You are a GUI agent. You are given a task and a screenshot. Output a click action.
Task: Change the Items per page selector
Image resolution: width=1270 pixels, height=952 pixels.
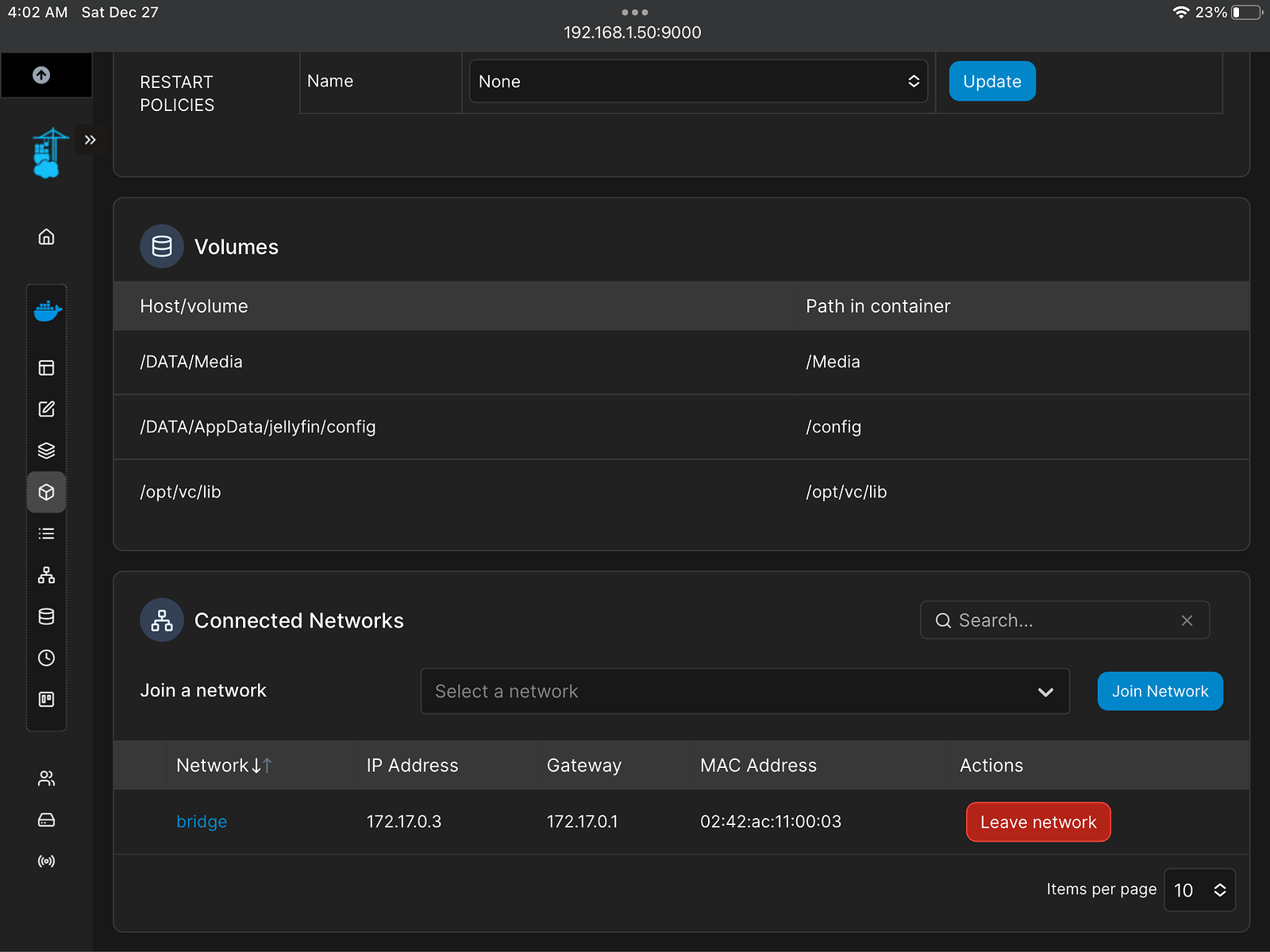coord(1199,890)
